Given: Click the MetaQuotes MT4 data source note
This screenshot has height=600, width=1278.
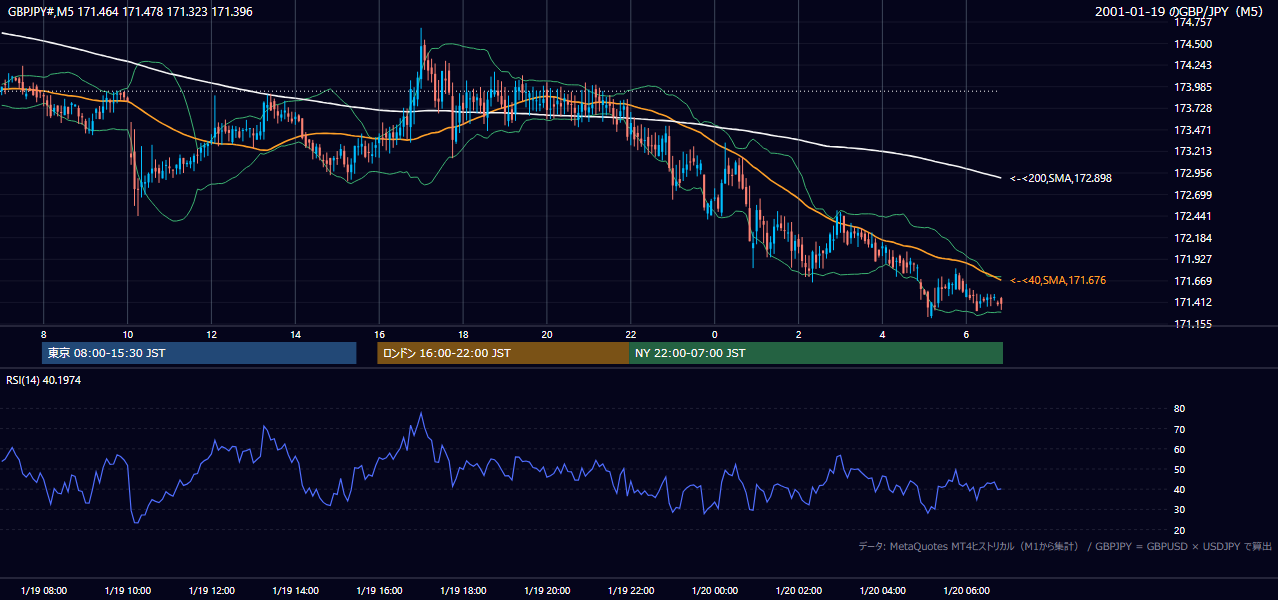Looking at the screenshot, I should click(1065, 546).
